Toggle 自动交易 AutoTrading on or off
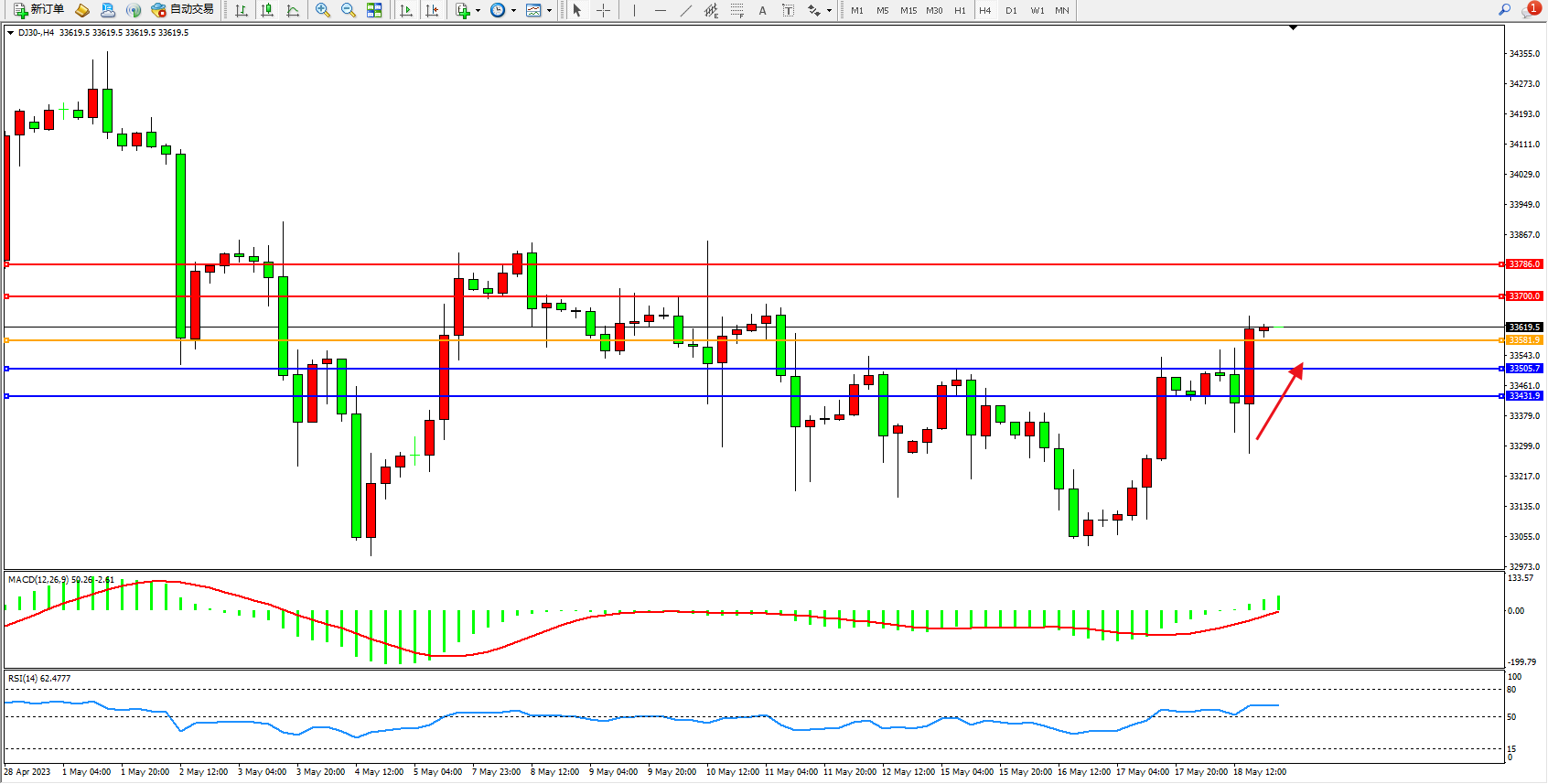Viewport: 1548px width, 784px height. pos(183,10)
